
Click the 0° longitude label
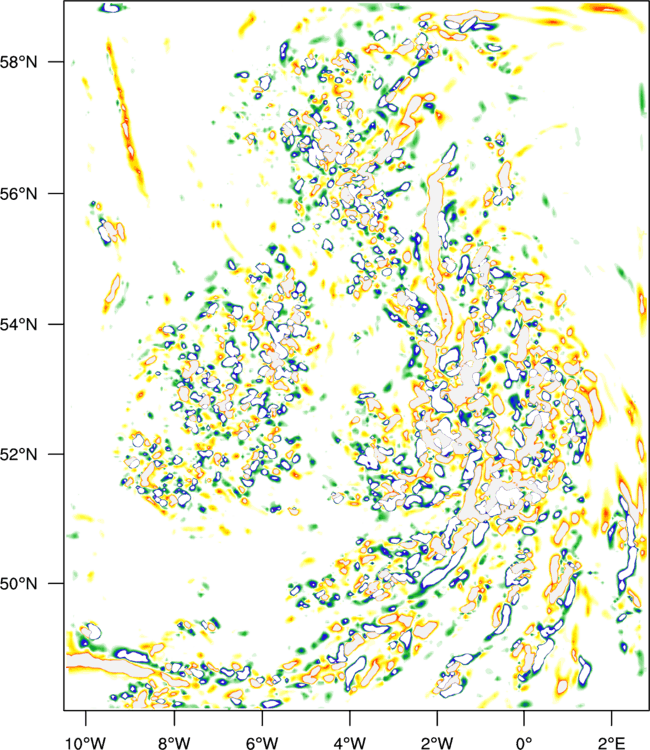tap(524, 743)
